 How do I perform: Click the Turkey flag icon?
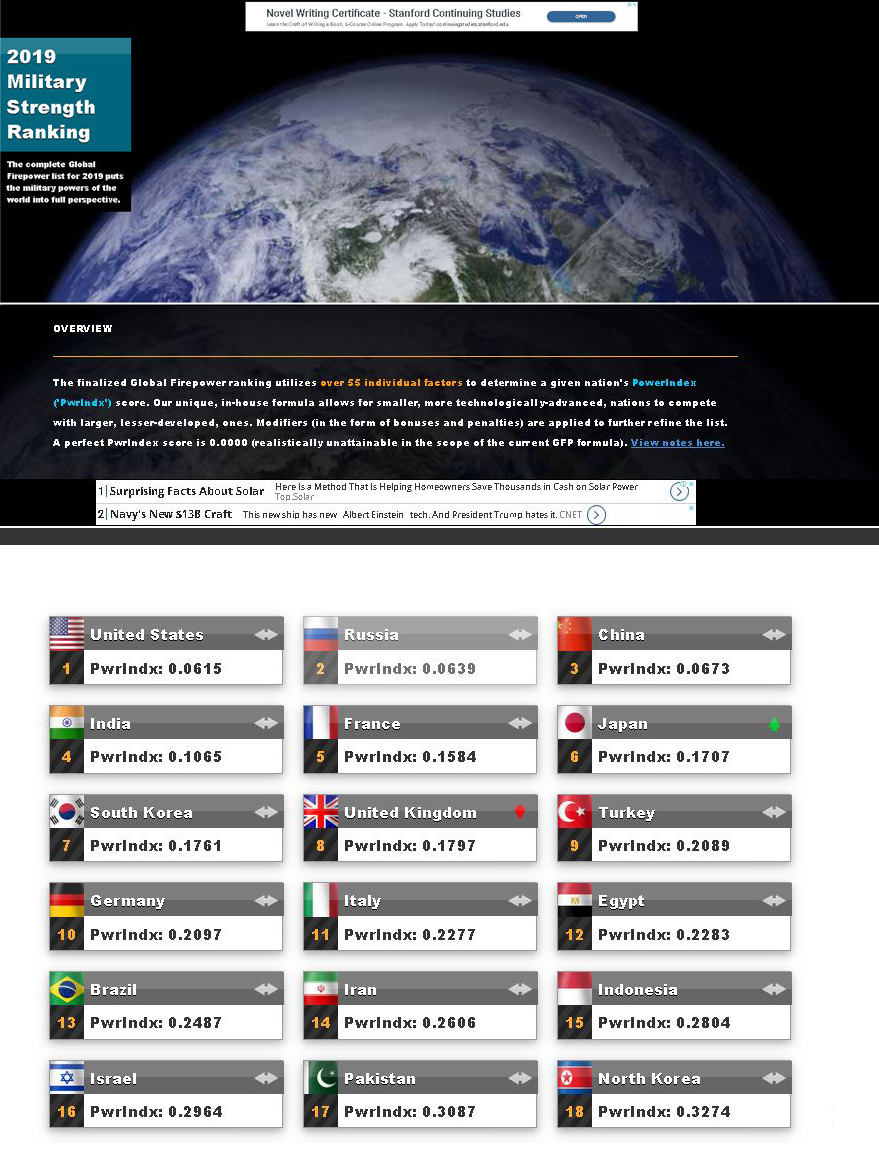click(x=575, y=811)
